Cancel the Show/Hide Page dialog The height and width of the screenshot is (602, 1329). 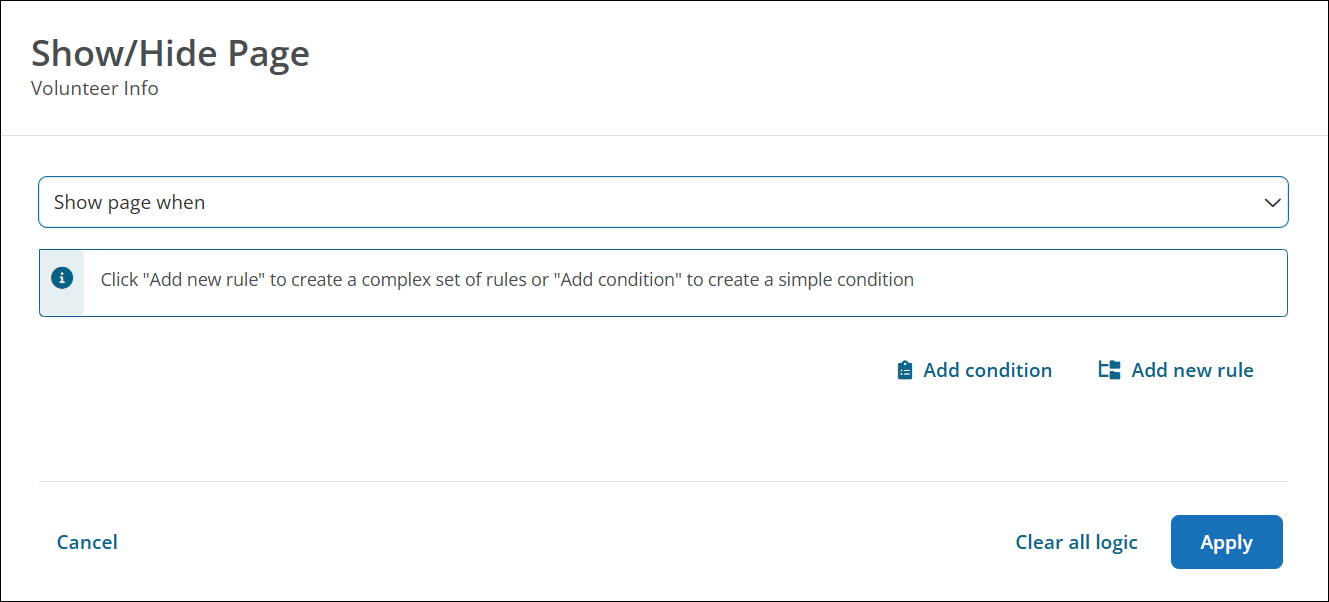tap(87, 542)
